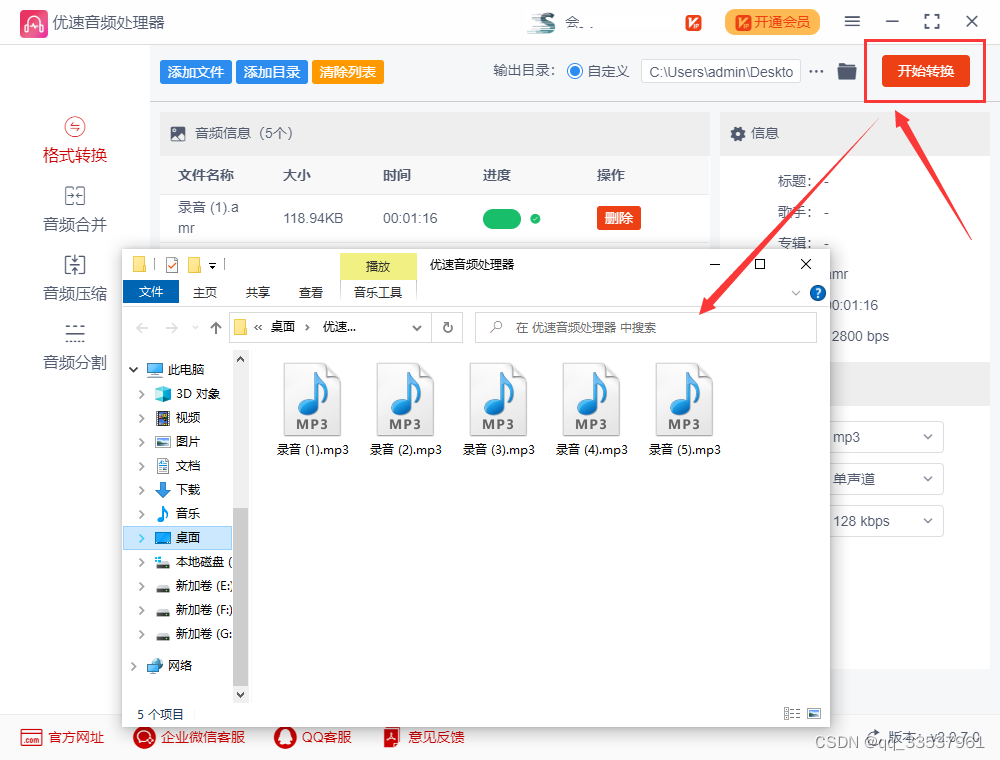Click the 播放 contextual tab
The image size is (1000, 760).
[x=378, y=267]
